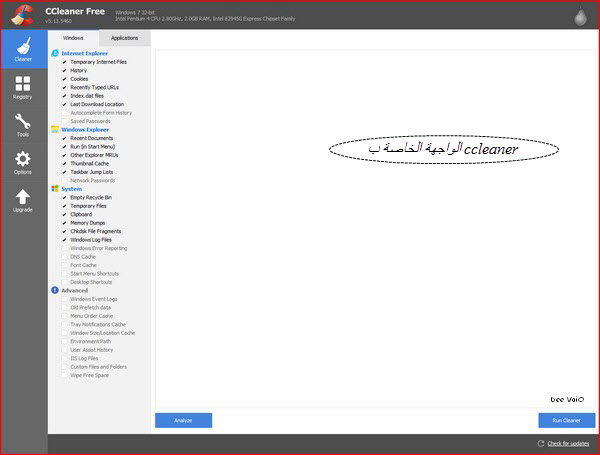Screen dimensions: 600x455
Task: Switch to the Applications tab
Action: [124, 38]
